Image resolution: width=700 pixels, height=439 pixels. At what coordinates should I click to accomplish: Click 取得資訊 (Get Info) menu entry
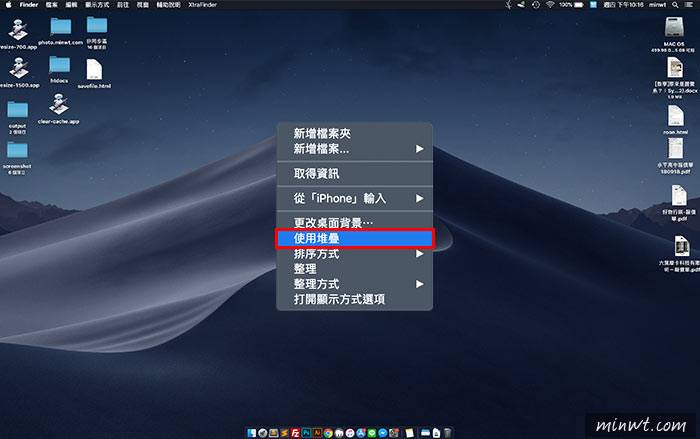[x=355, y=174]
